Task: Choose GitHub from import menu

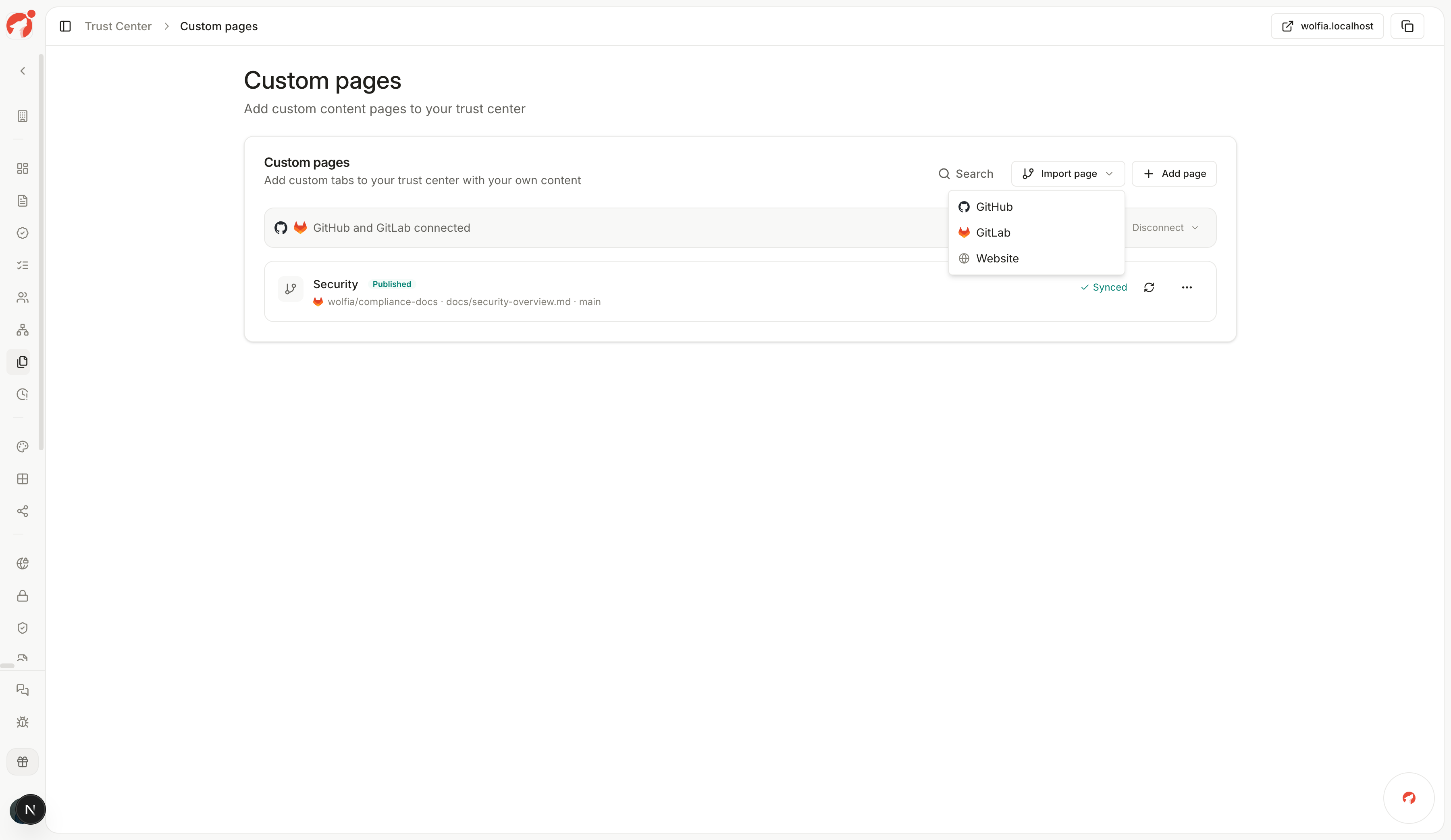Action: 1036,207
